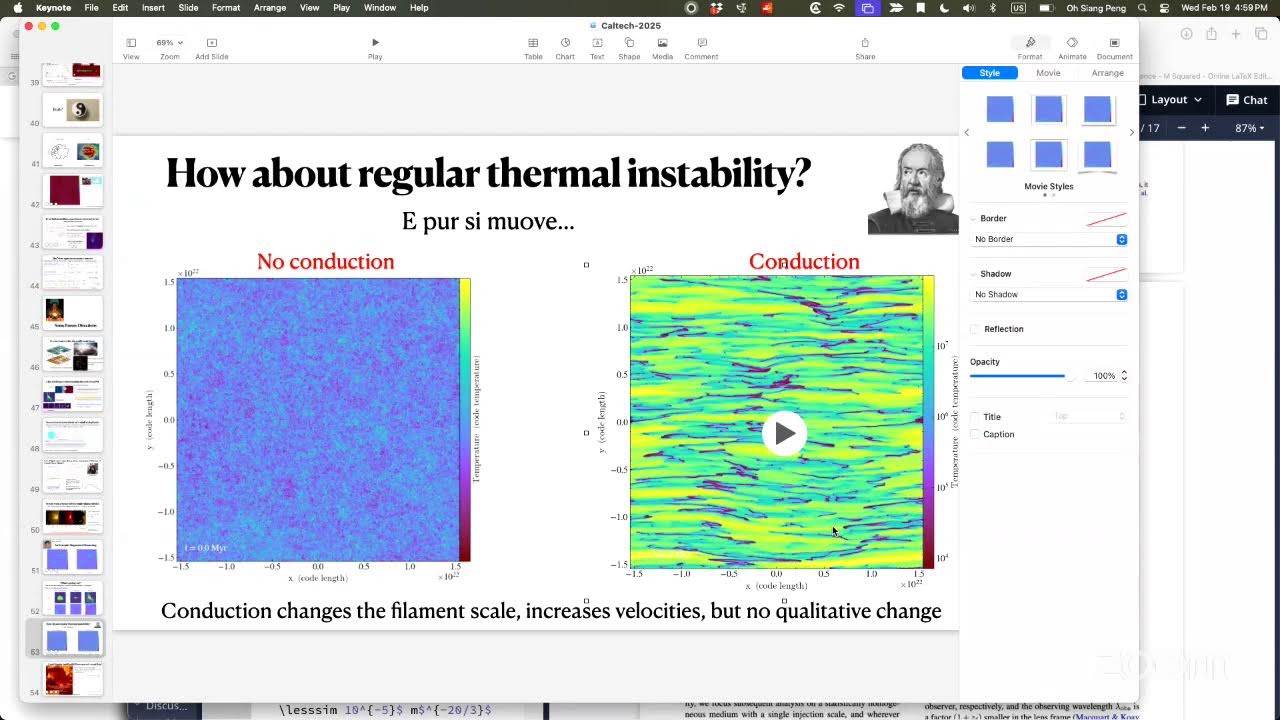Open the Wi-Fi status menu

tap(839, 8)
